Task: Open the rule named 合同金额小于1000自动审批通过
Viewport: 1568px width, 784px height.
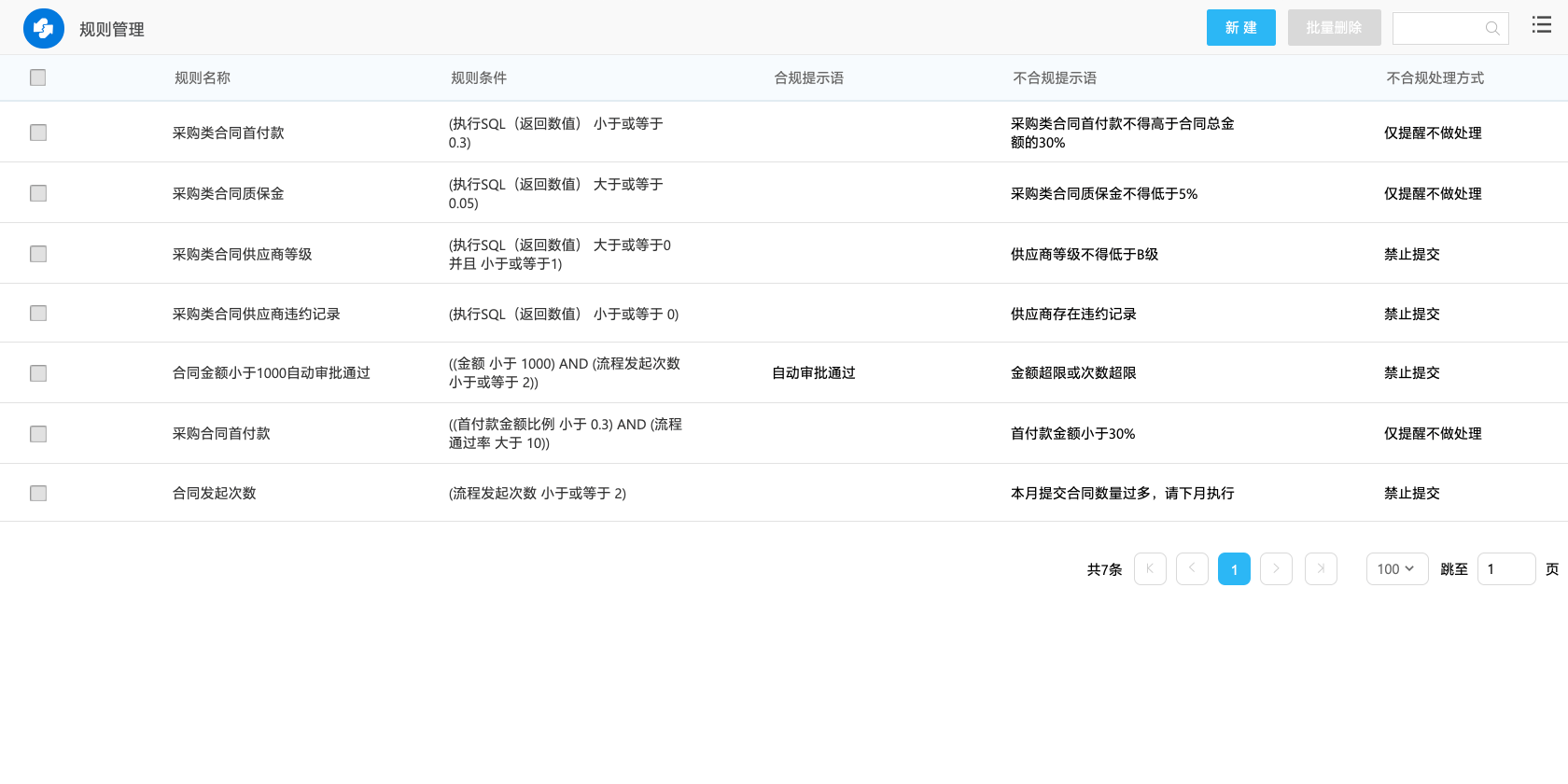Action: coord(272,373)
